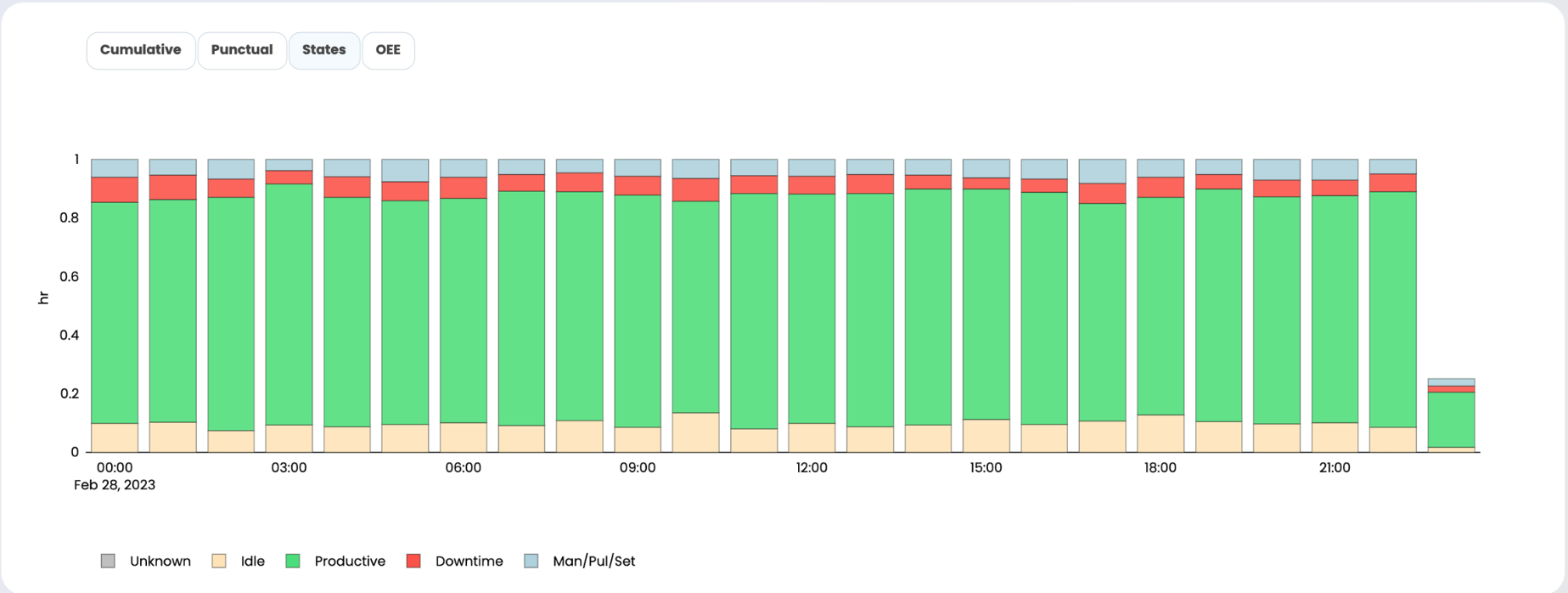
Task: Toggle the Unknown series legend label
Action: (160, 561)
